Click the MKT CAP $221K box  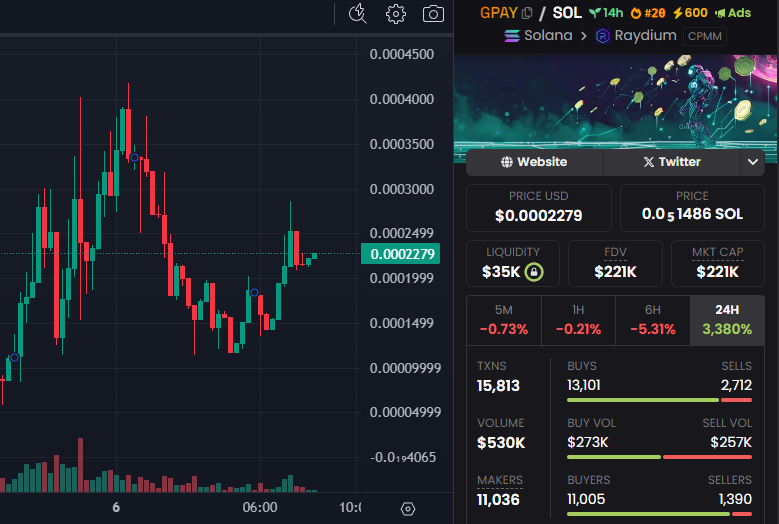point(717,264)
